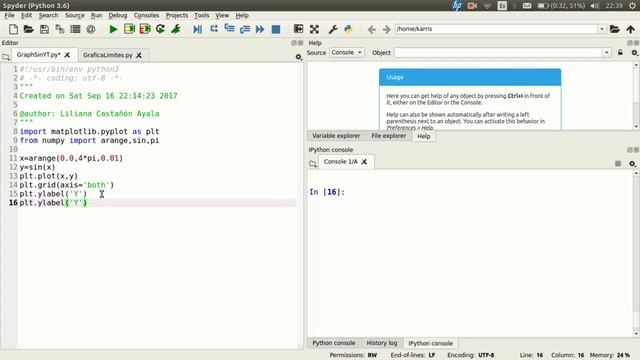Click the Object input field
The image size is (640, 360).
[498, 53]
